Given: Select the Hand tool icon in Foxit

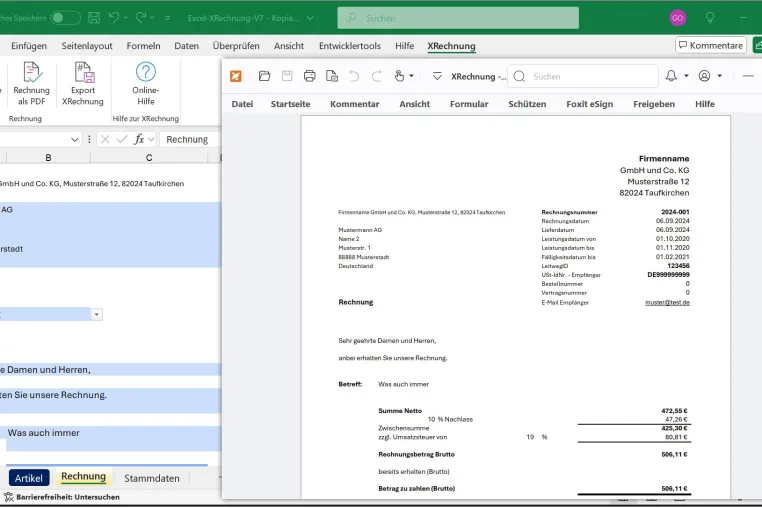Looking at the screenshot, I should pyautogui.click(x=399, y=76).
